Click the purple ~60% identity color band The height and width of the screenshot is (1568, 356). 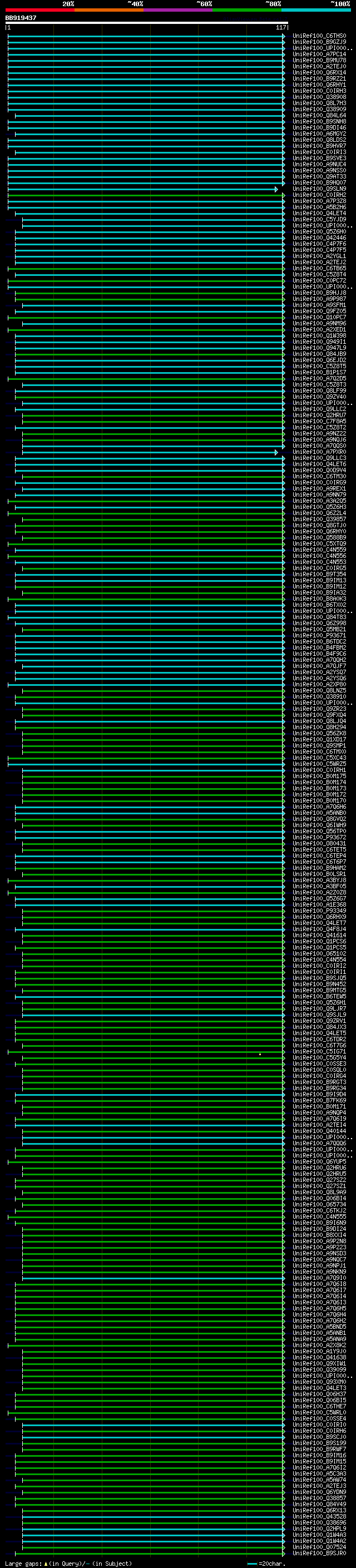tap(179, 10)
